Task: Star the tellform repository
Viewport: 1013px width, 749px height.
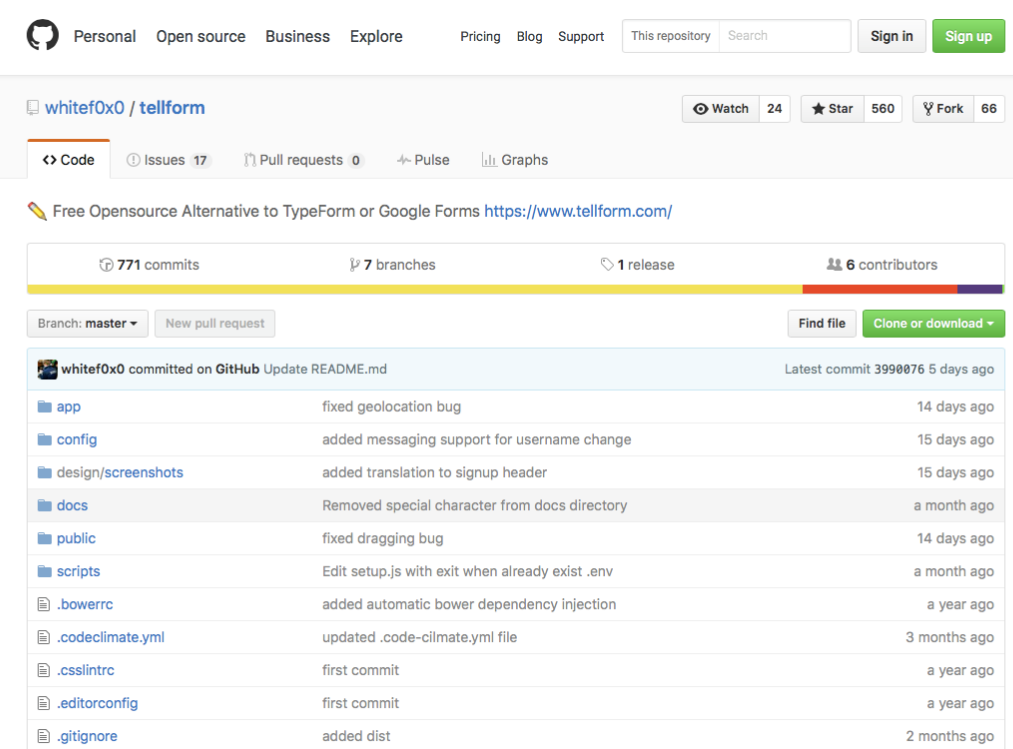Action: [x=833, y=109]
